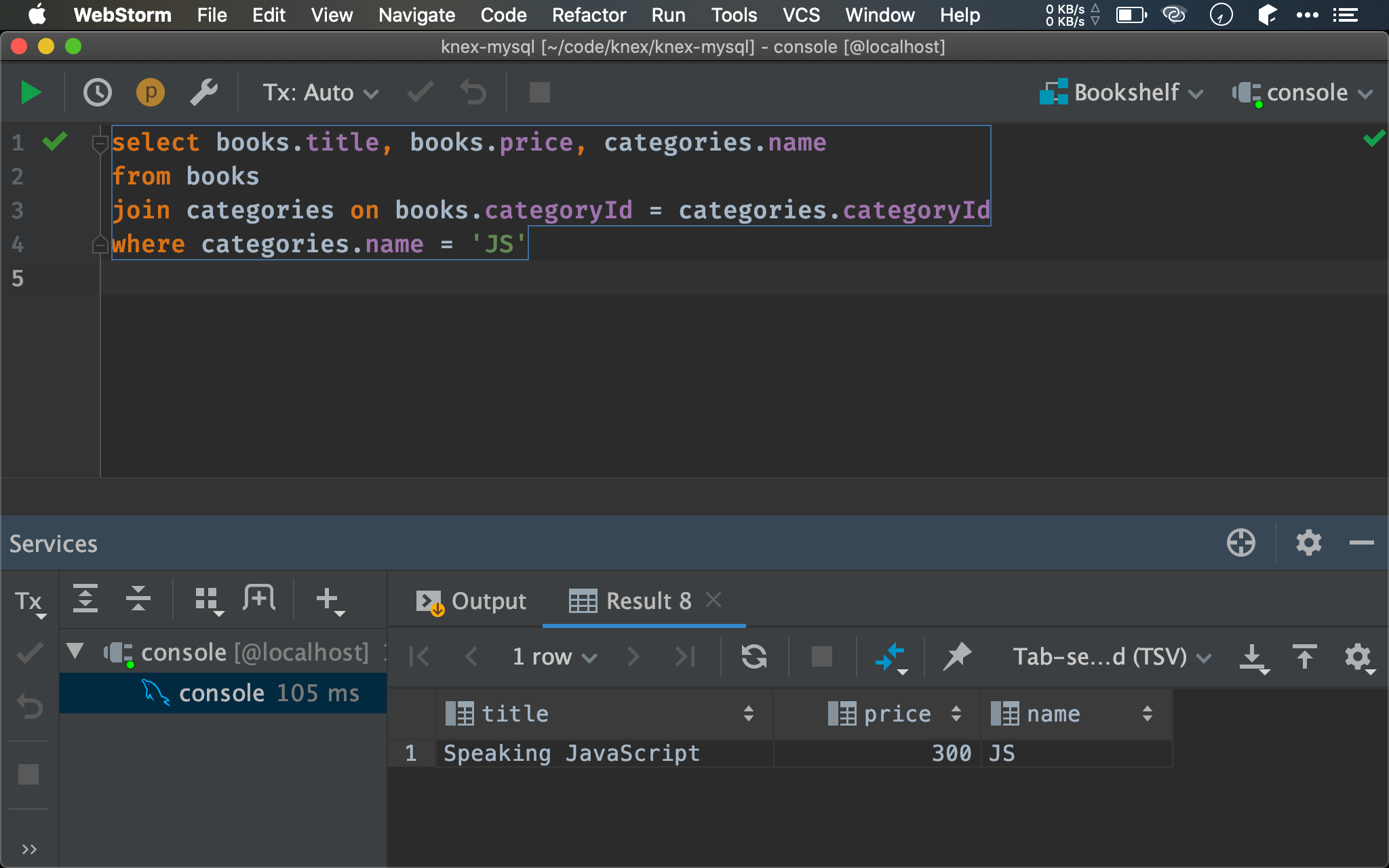Select console 105 ms tree row
Screen dimensions: 1389x868
tap(223, 693)
